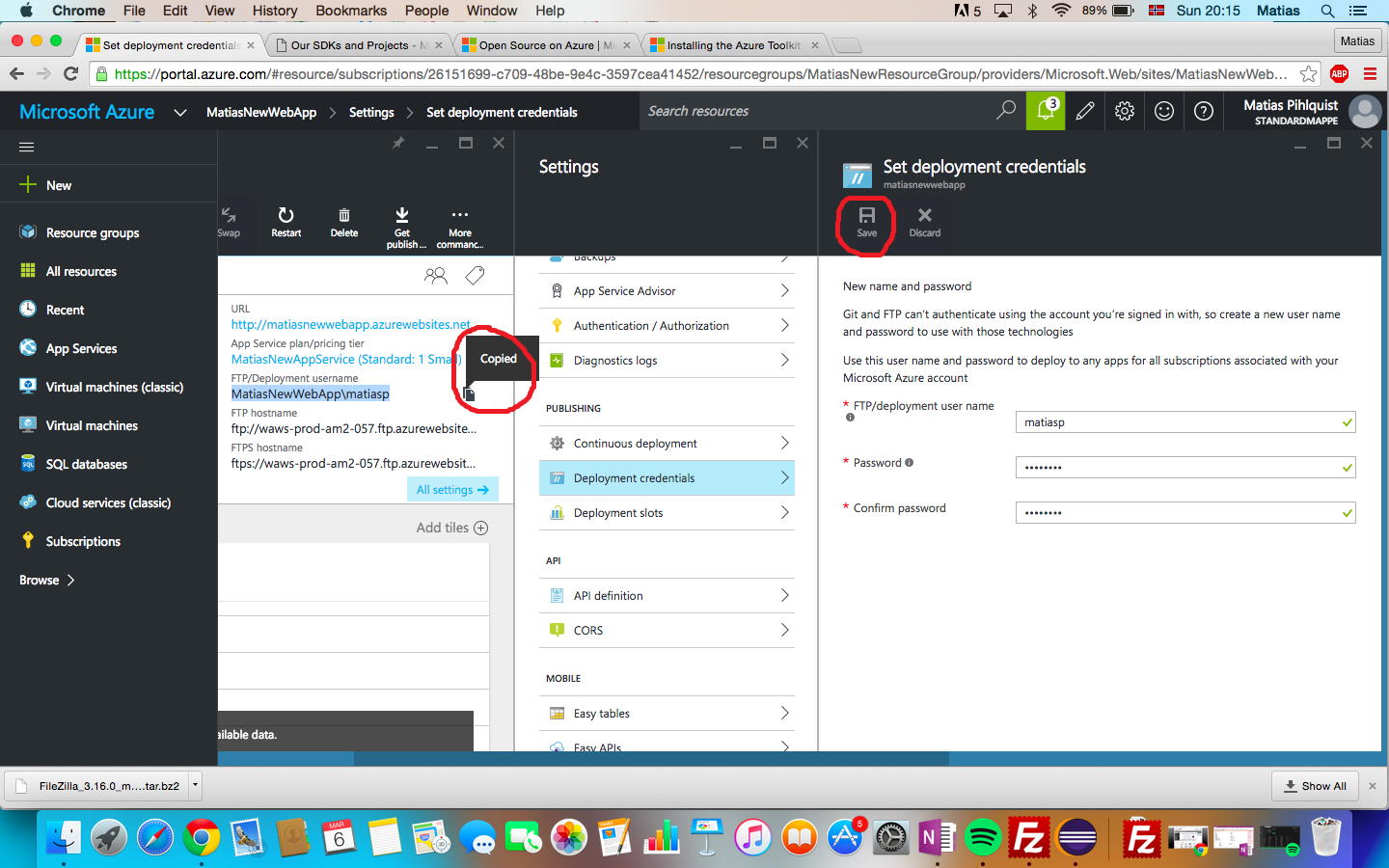Create New resource
The height and width of the screenshot is (868, 1389).
(45, 185)
